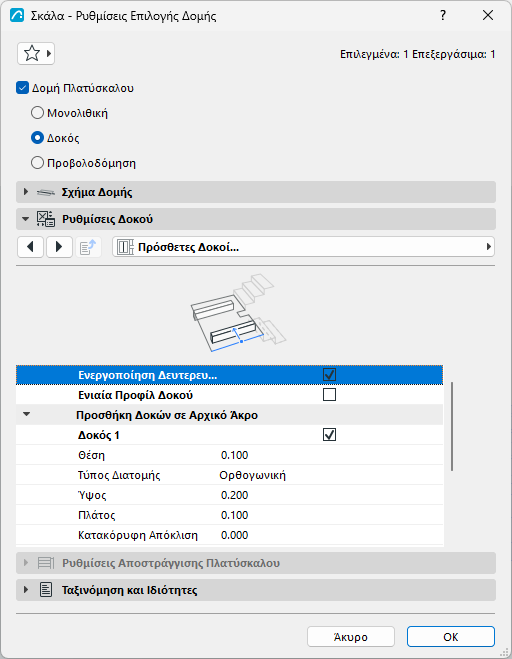Toggle Δομή Πλατύσκαλου checkbox
This screenshot has height=659, width=512.
click(x=22, y=88)
